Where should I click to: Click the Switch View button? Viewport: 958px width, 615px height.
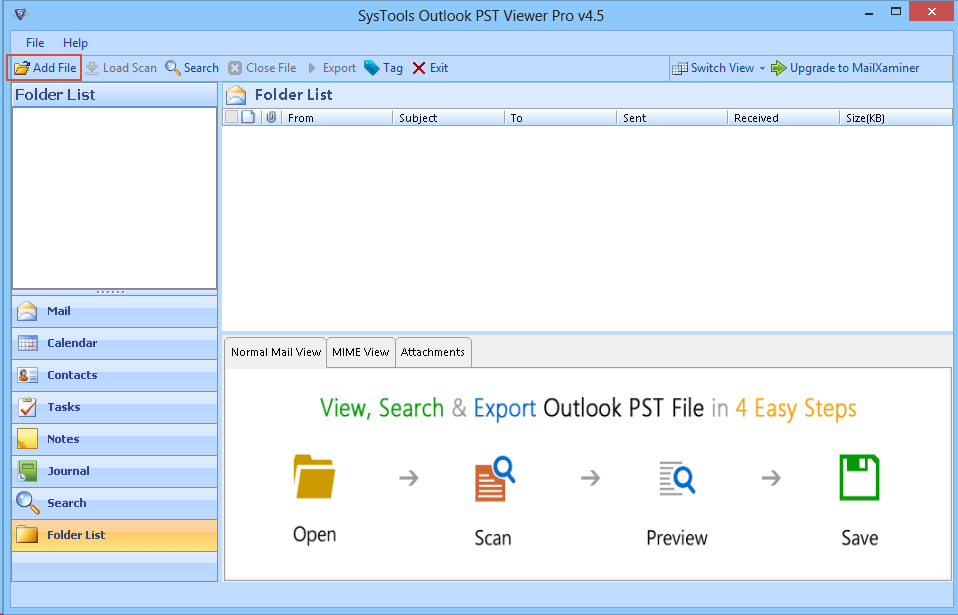[713, 68]
